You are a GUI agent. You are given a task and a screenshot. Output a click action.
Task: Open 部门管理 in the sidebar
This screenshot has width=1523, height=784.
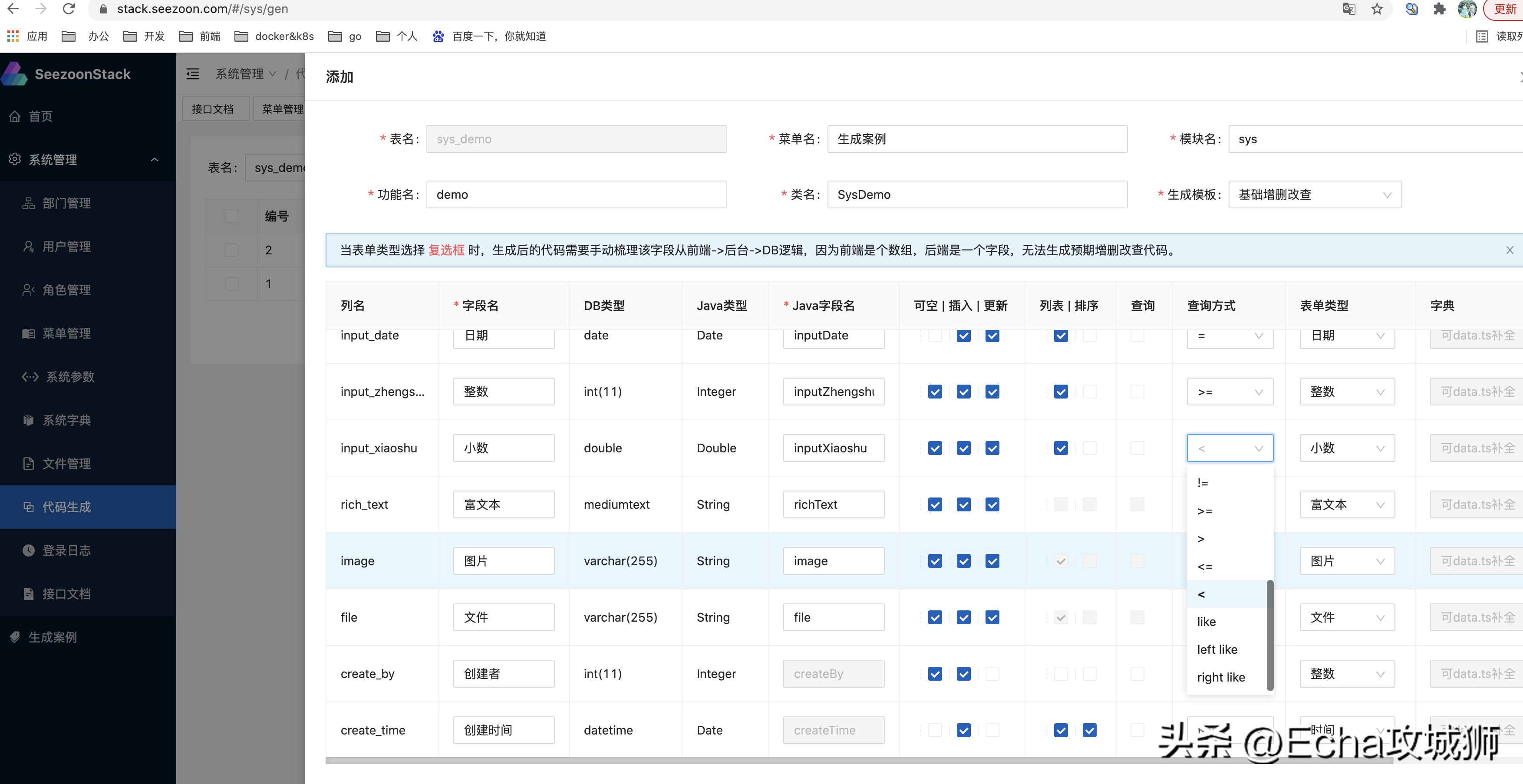(x=66, y=203)
